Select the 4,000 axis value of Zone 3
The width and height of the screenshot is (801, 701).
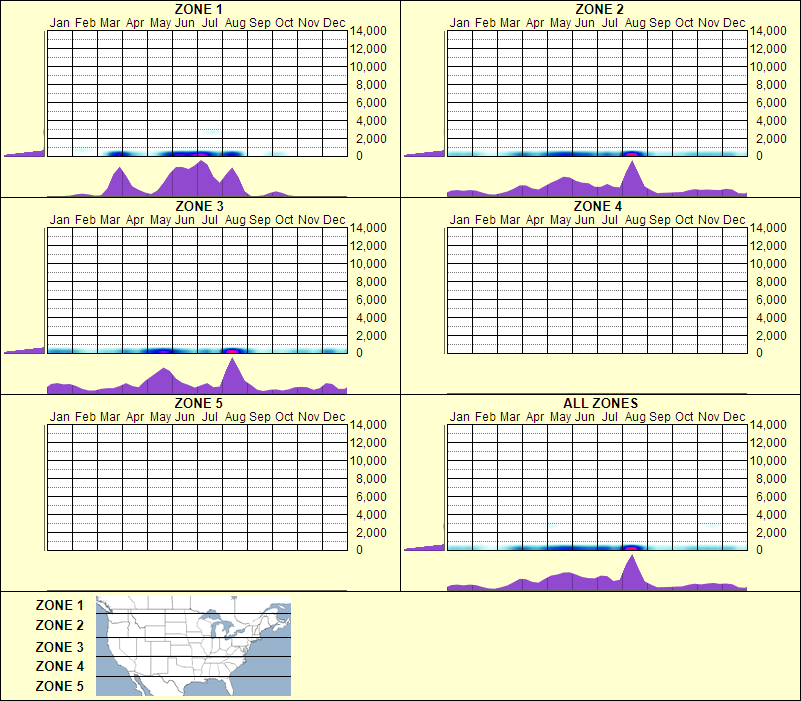click(x=371, y=318)
